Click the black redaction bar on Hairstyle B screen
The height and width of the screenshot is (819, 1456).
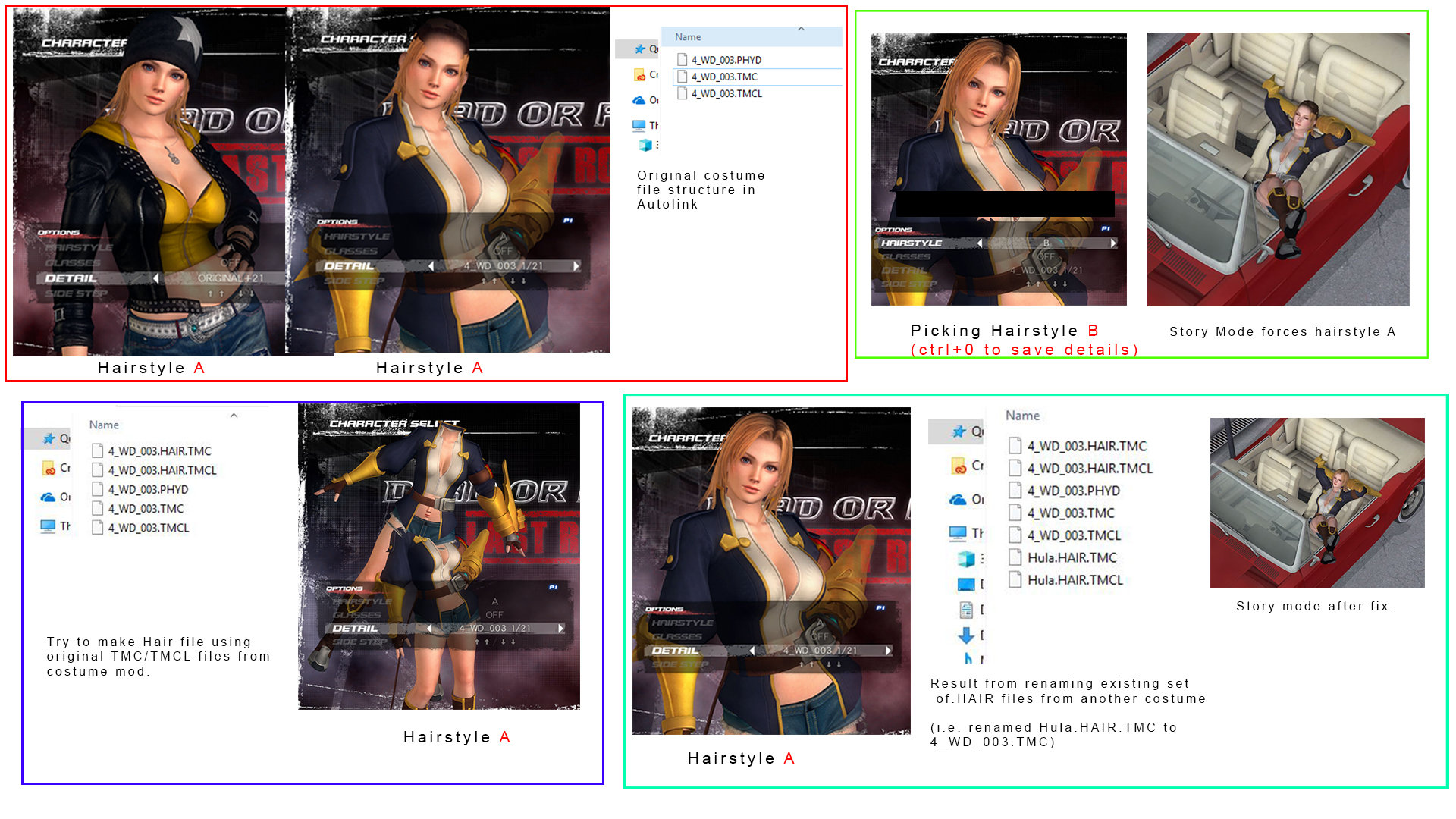[x=1006, y=204]
